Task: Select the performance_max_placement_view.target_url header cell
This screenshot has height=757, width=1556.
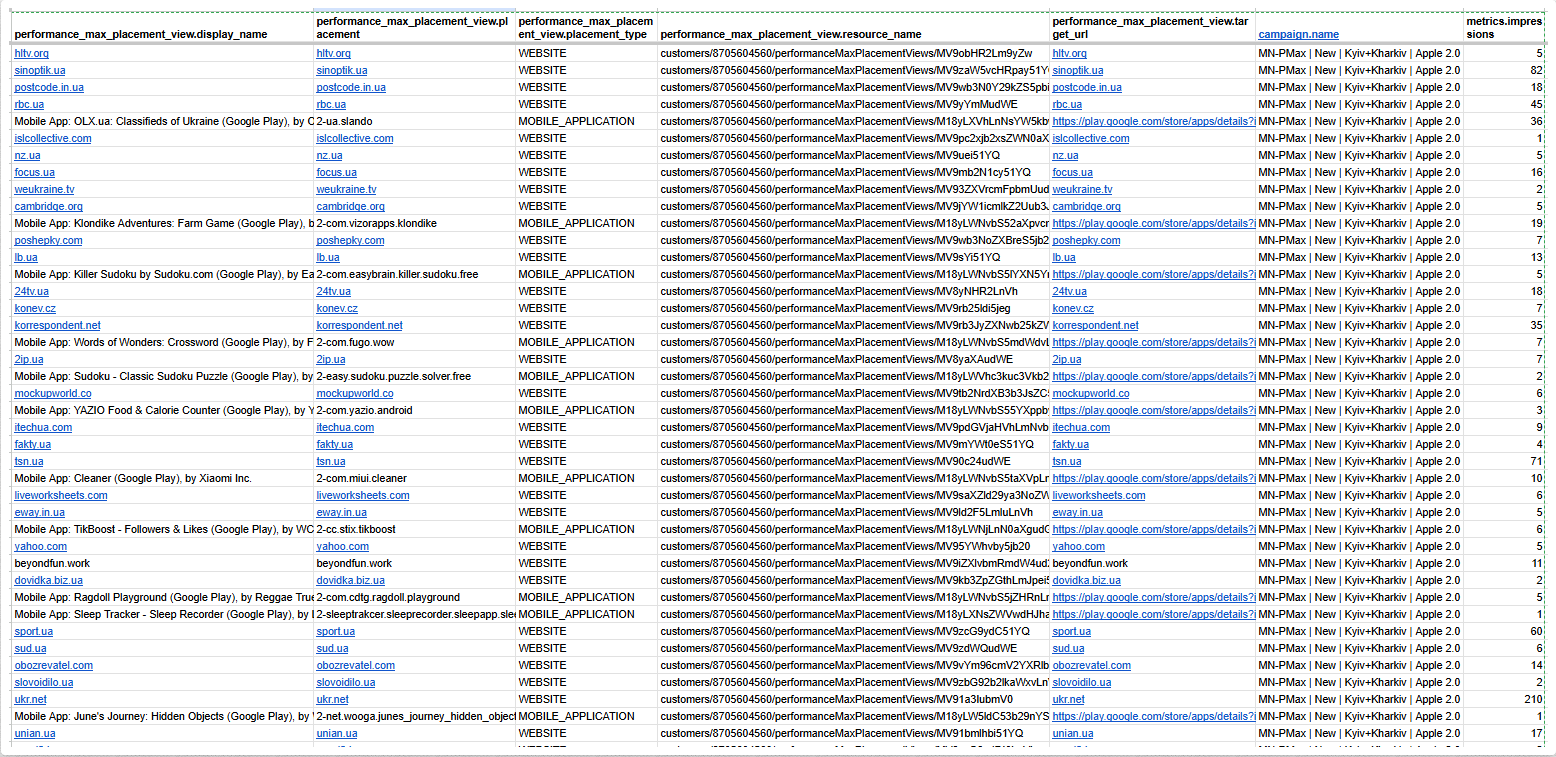Action: coord(1152,27)
